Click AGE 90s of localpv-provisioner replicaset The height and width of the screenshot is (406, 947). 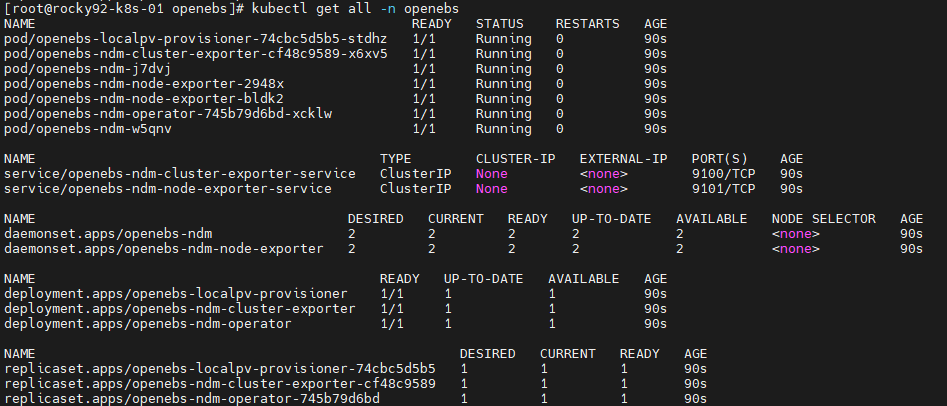695,369
